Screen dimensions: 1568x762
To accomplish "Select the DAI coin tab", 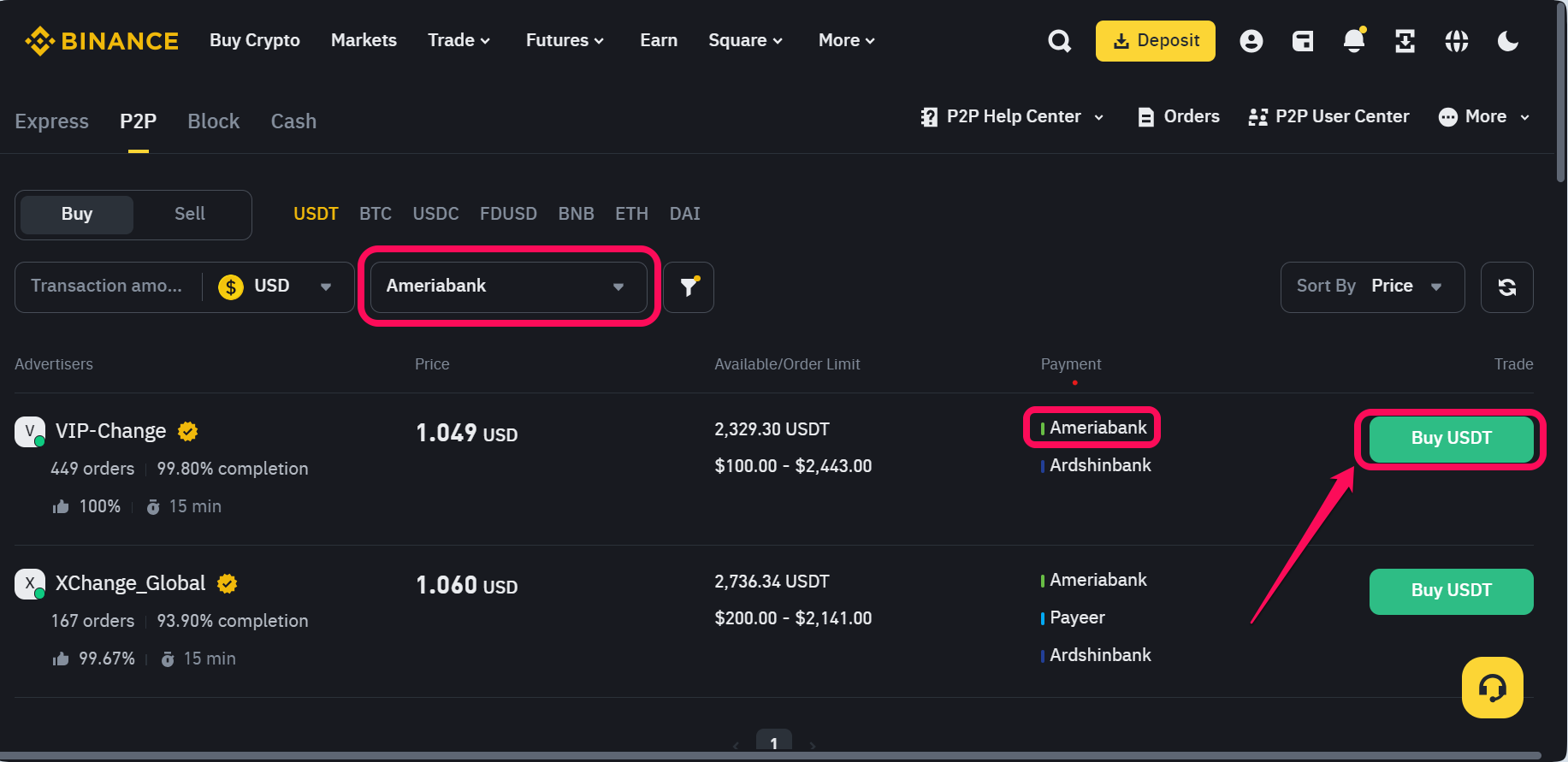I will tap(684, 214).
